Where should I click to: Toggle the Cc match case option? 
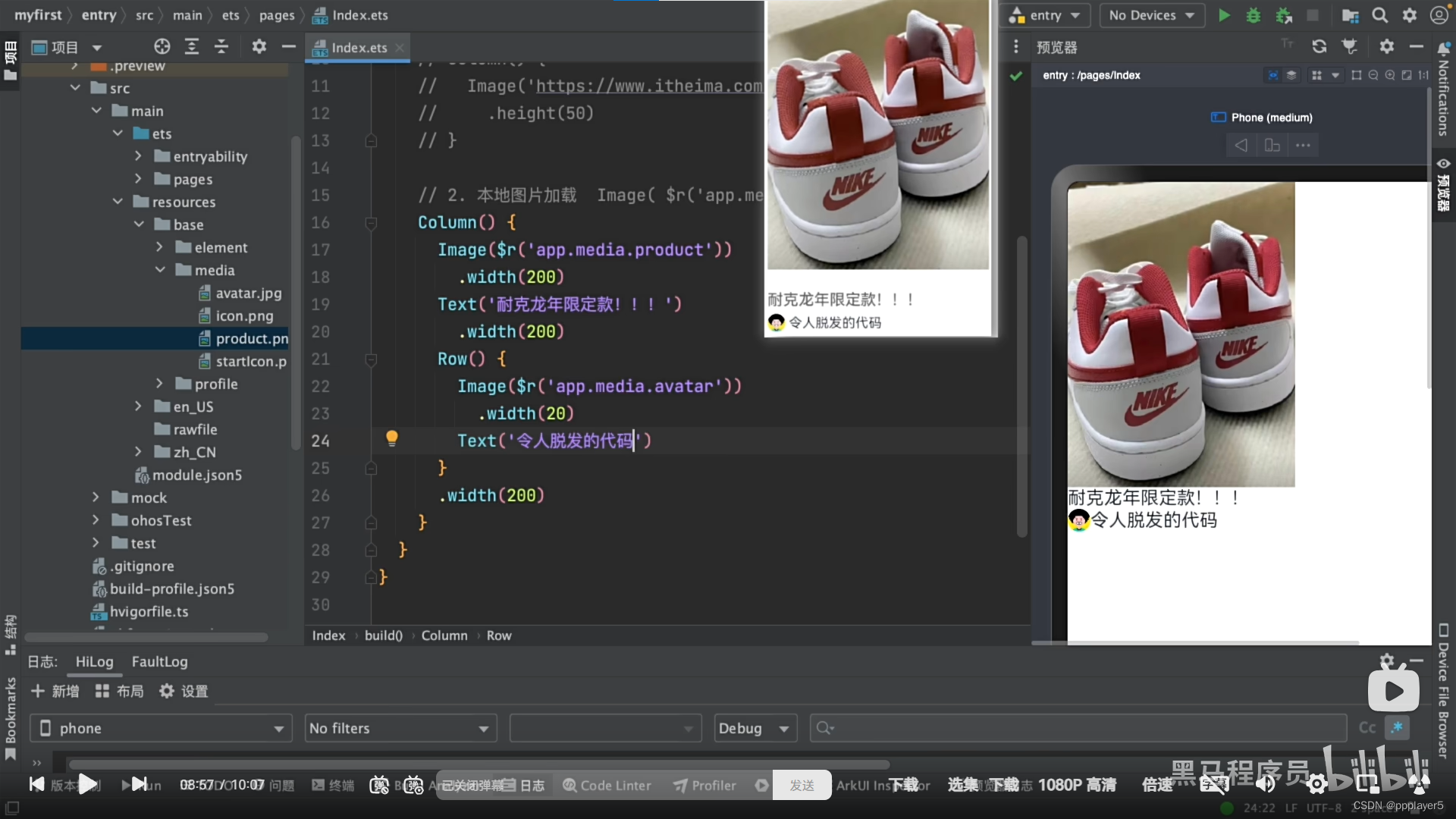pyautogui.click(x=1367, y=728)
